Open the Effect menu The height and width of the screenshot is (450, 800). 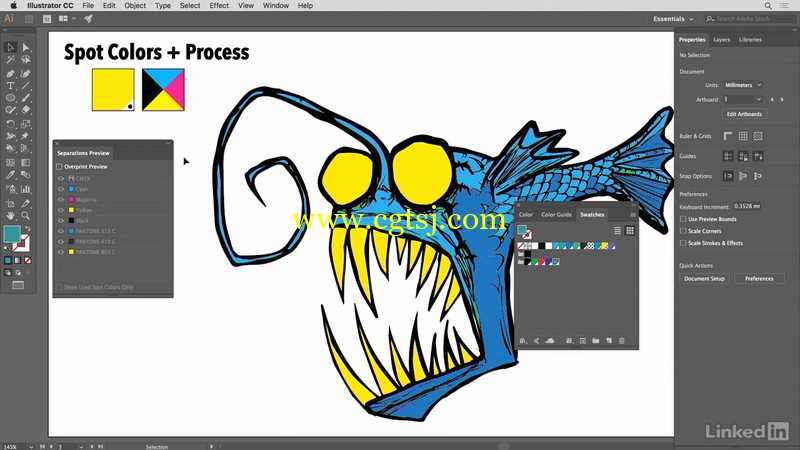coord(219,6)
